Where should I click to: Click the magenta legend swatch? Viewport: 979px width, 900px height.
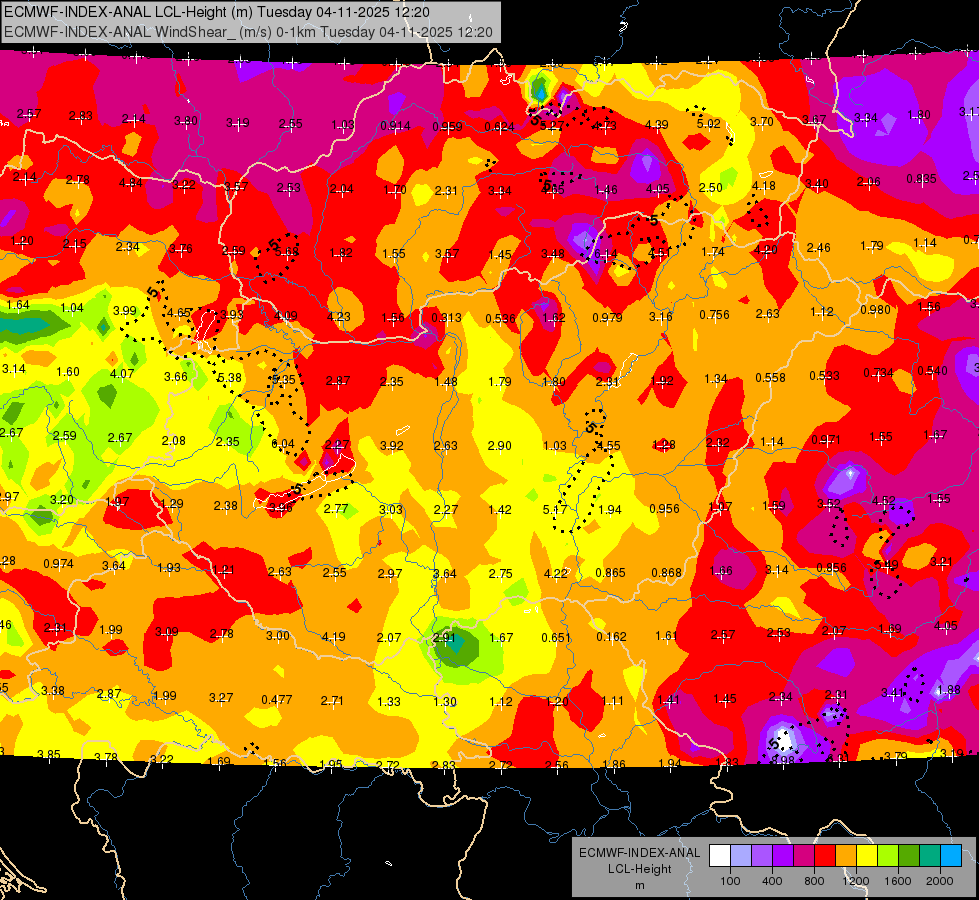[804, 856]
